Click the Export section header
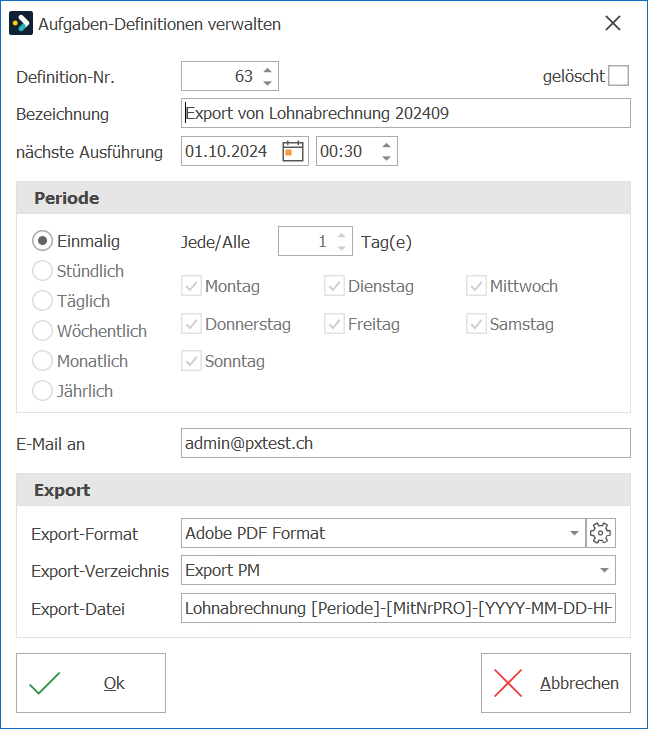This screenshot has width=648, height=729. (x=324, y=490)
